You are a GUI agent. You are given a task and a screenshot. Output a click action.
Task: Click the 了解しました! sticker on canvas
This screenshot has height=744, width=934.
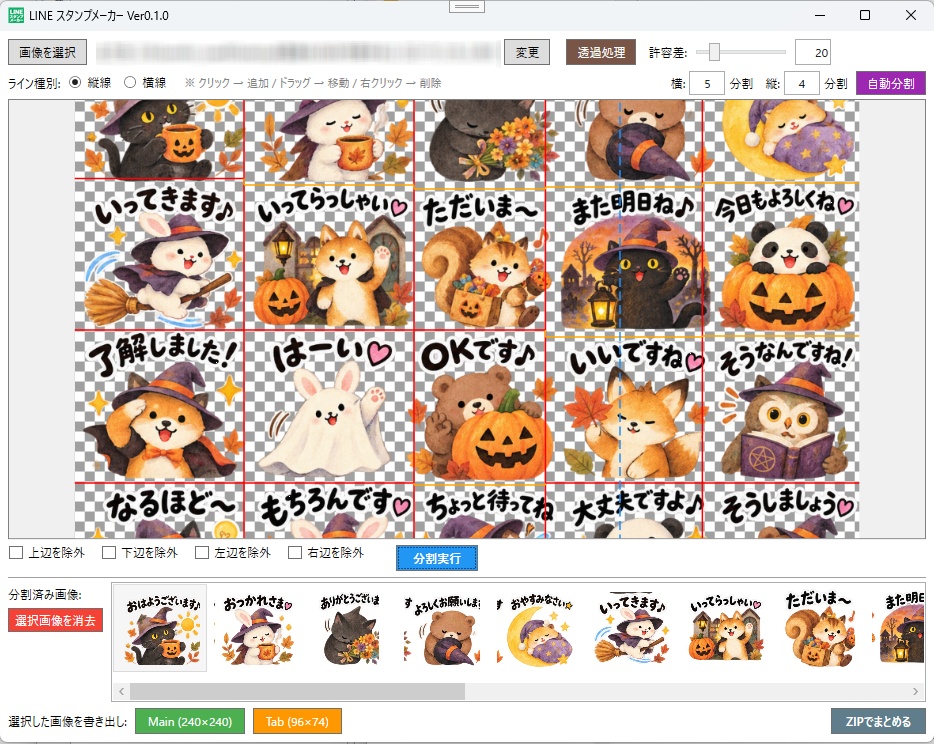pyautogui.click(x=160, y=406)
